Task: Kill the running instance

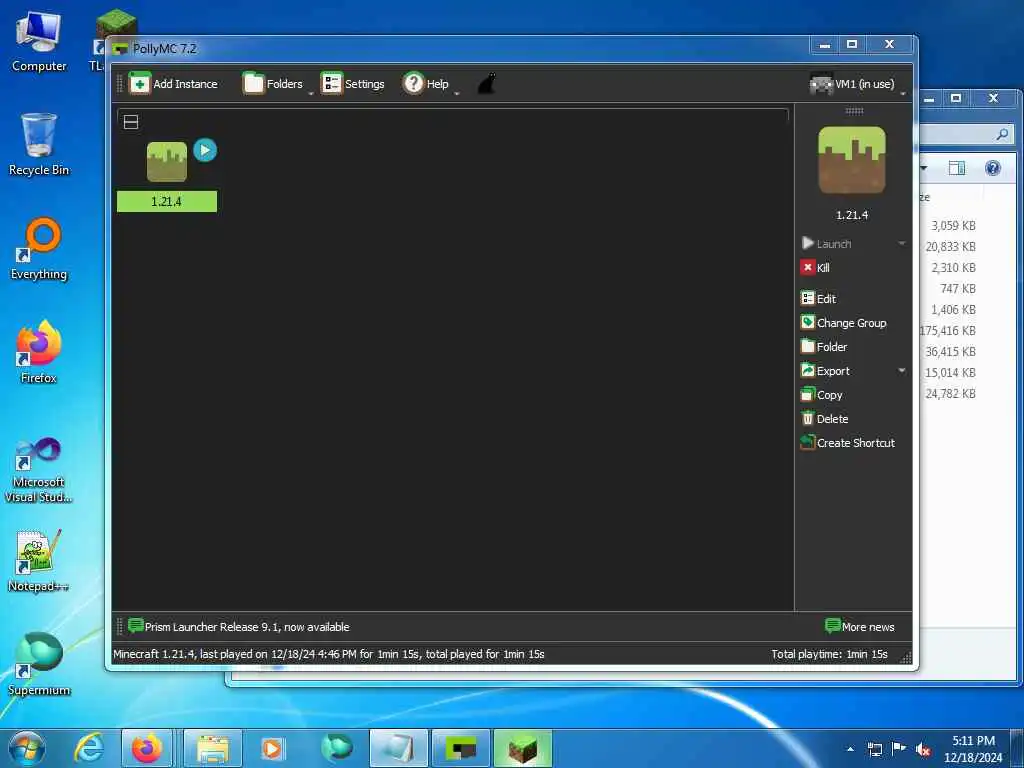Action: click(815, 268)
